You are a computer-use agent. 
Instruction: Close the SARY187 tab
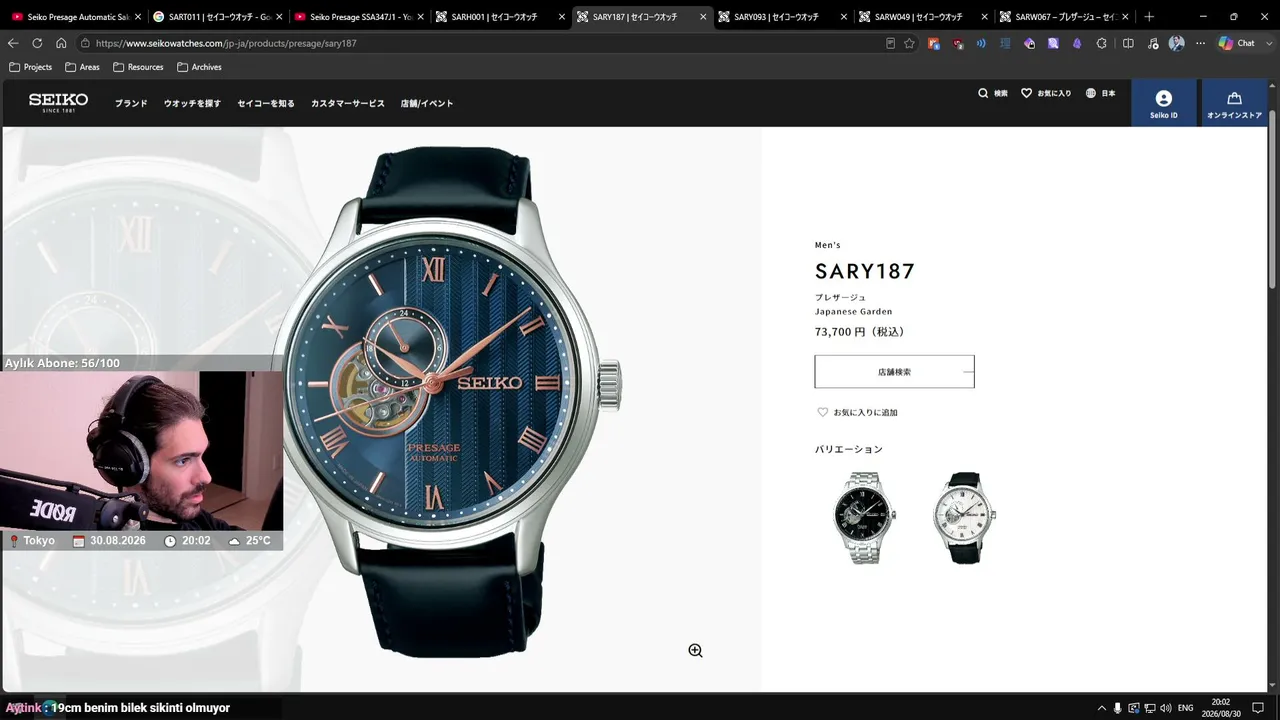pos(702,17)
